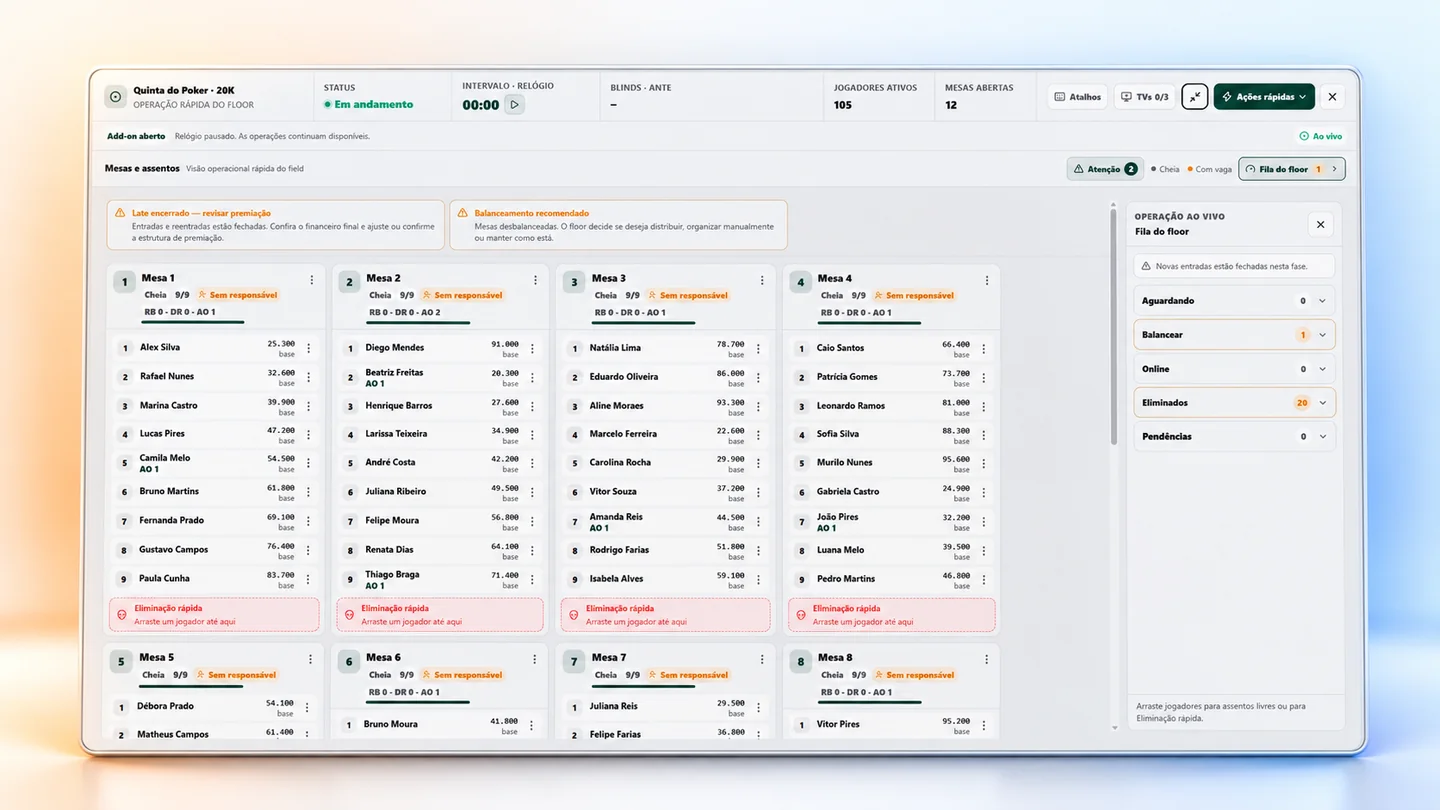Image resolution: width=1440 pixels, height=810 pixels.
Task: Open the Mesa 5 three-dot menu
Action: (x=311, y=660)
